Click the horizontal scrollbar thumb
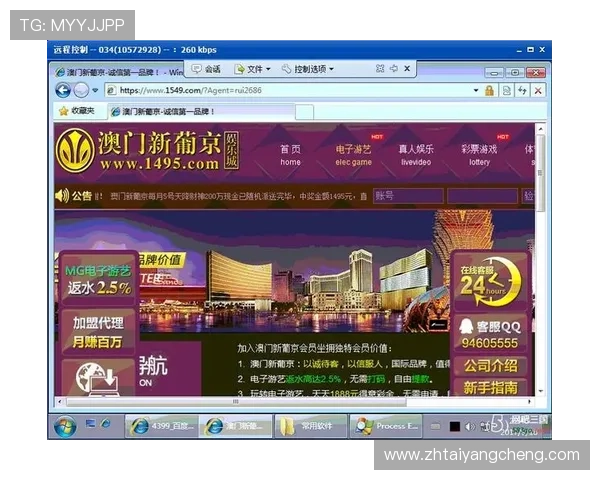 pos(236,402)
